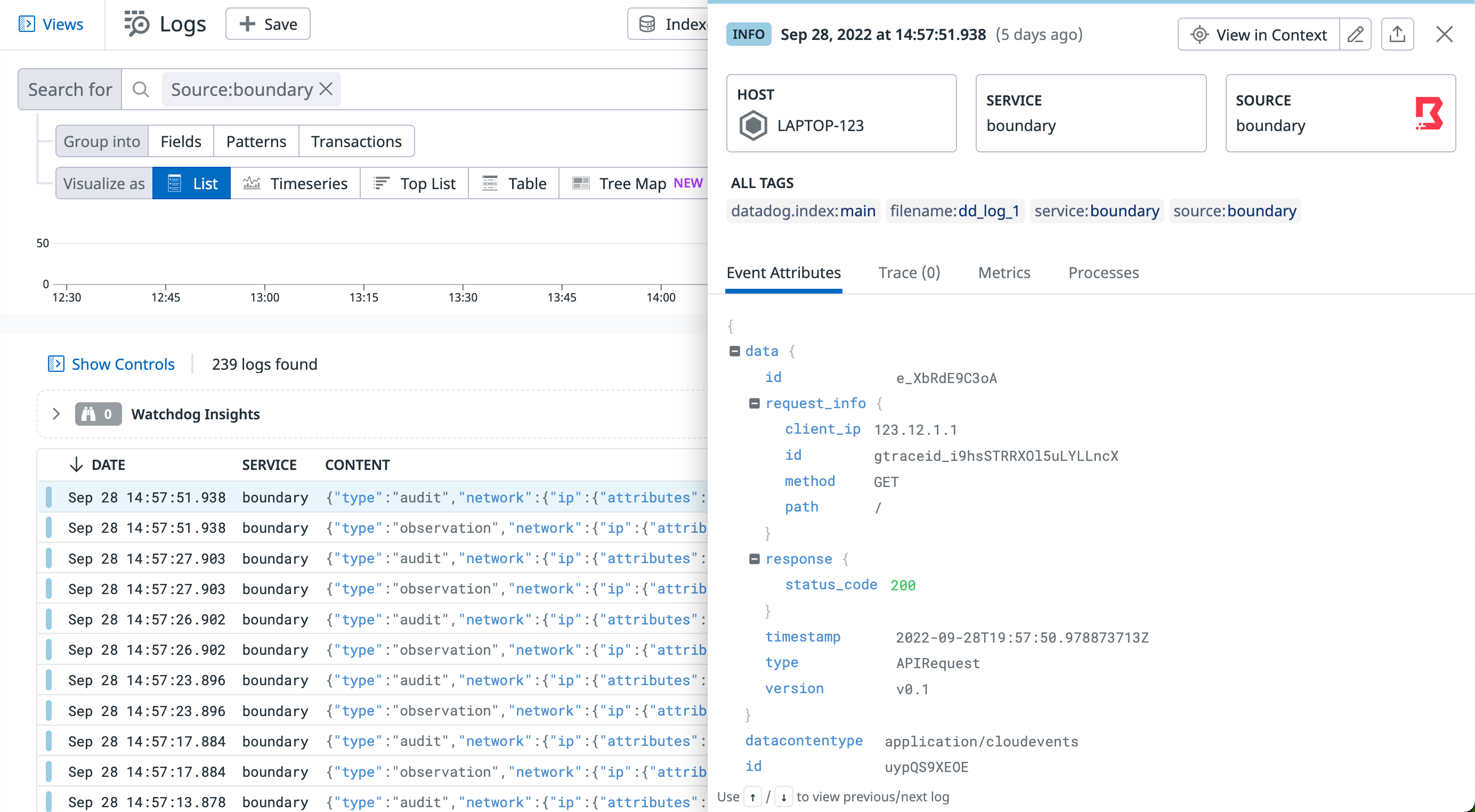Select the Top List visualization icon
1475x812 pixels.
coord(382,183)
